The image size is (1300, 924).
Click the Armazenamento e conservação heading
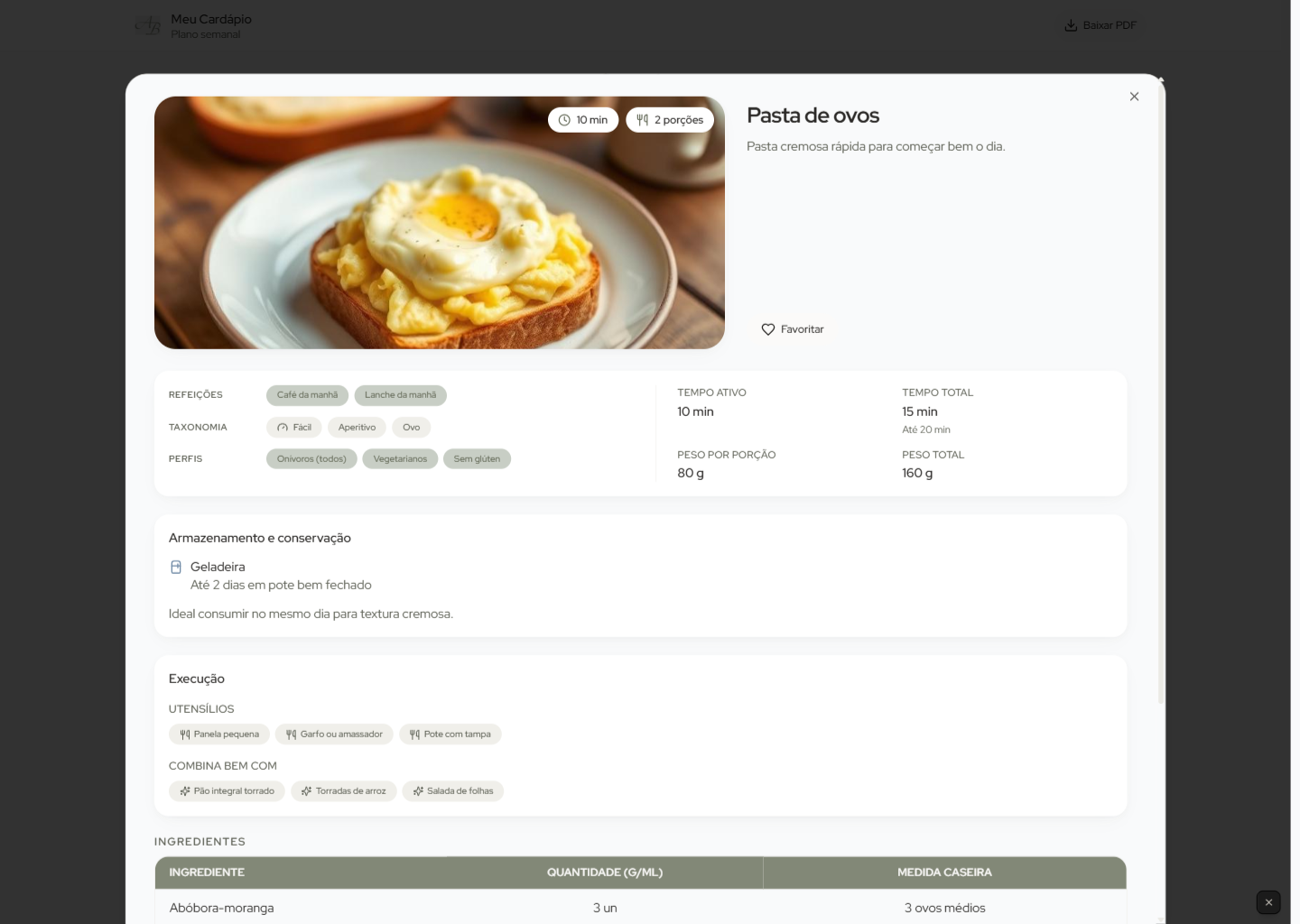[x=260, y=538]
